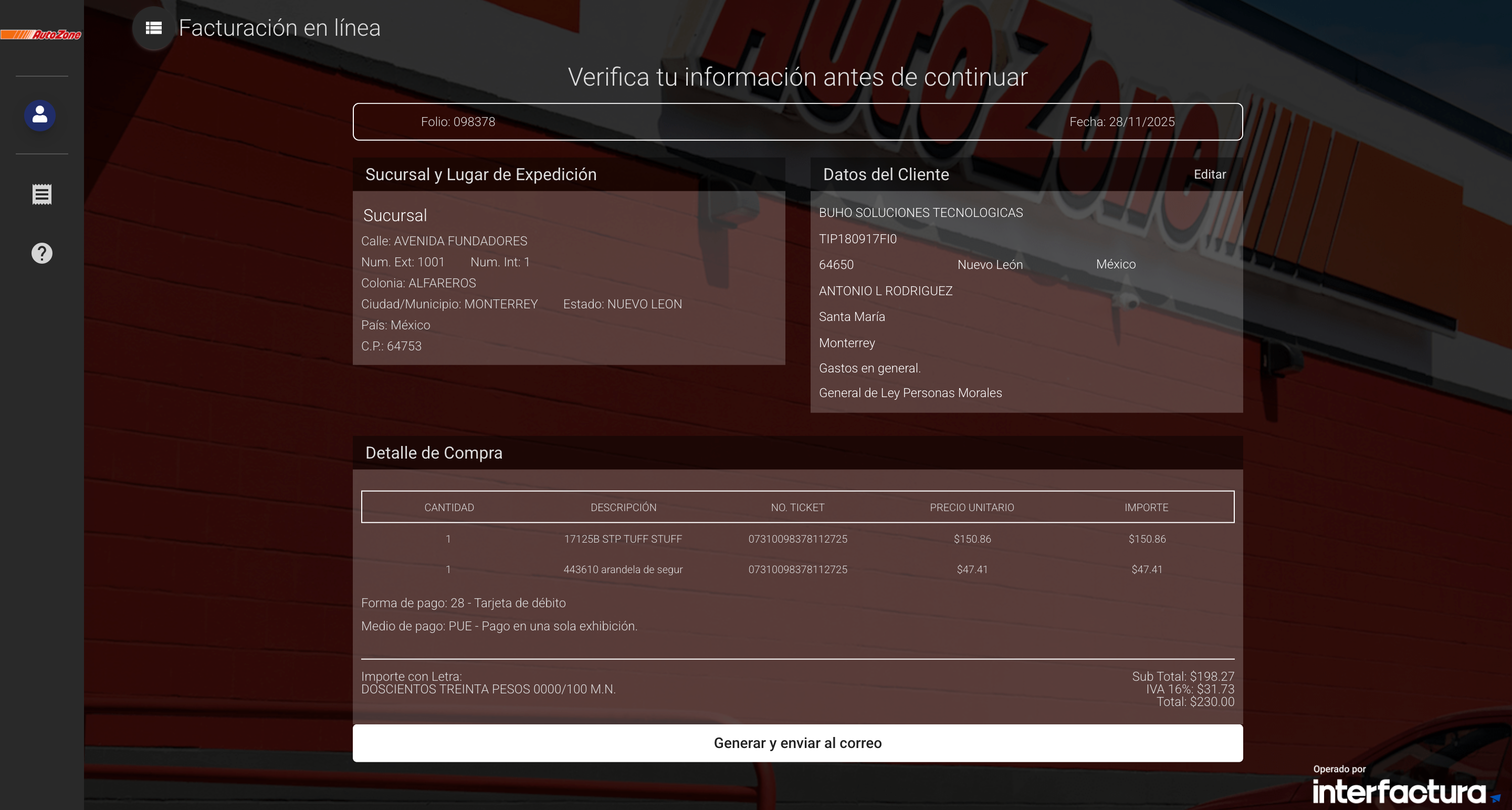Screen dimensions: 1512x810
Task: Click Gastos en general. line
Action: [869, 368]
